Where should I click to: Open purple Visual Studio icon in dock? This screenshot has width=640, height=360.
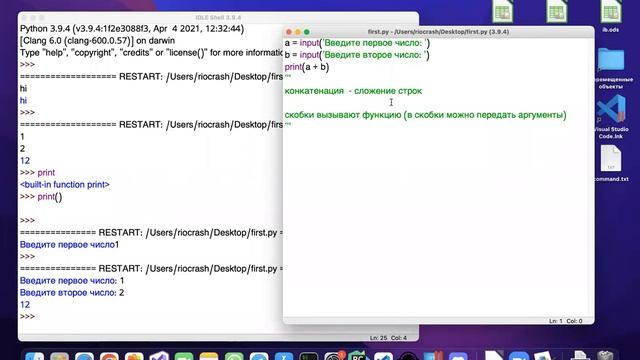[x=159, y=356]
